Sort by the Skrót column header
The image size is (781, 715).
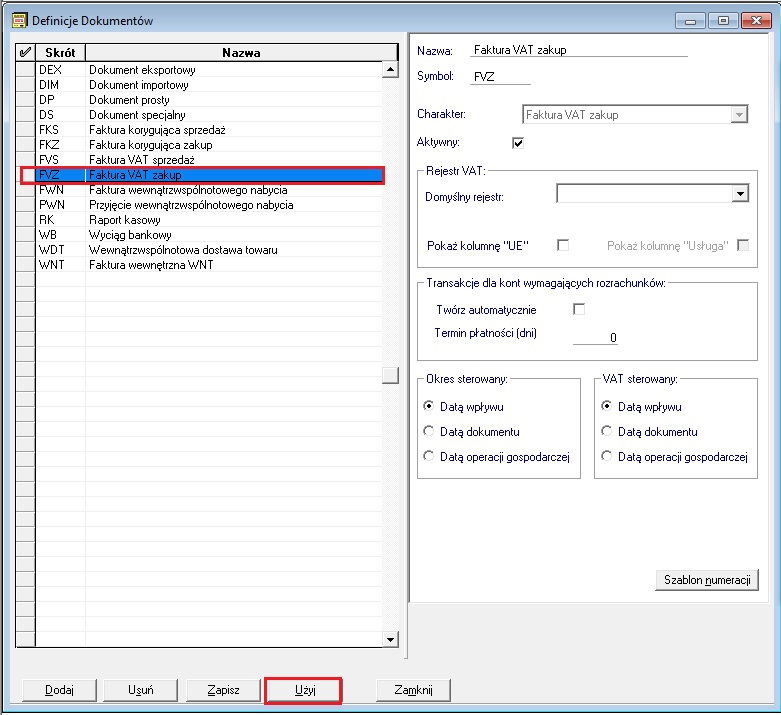pyautogui.click(x=60, y=52)
